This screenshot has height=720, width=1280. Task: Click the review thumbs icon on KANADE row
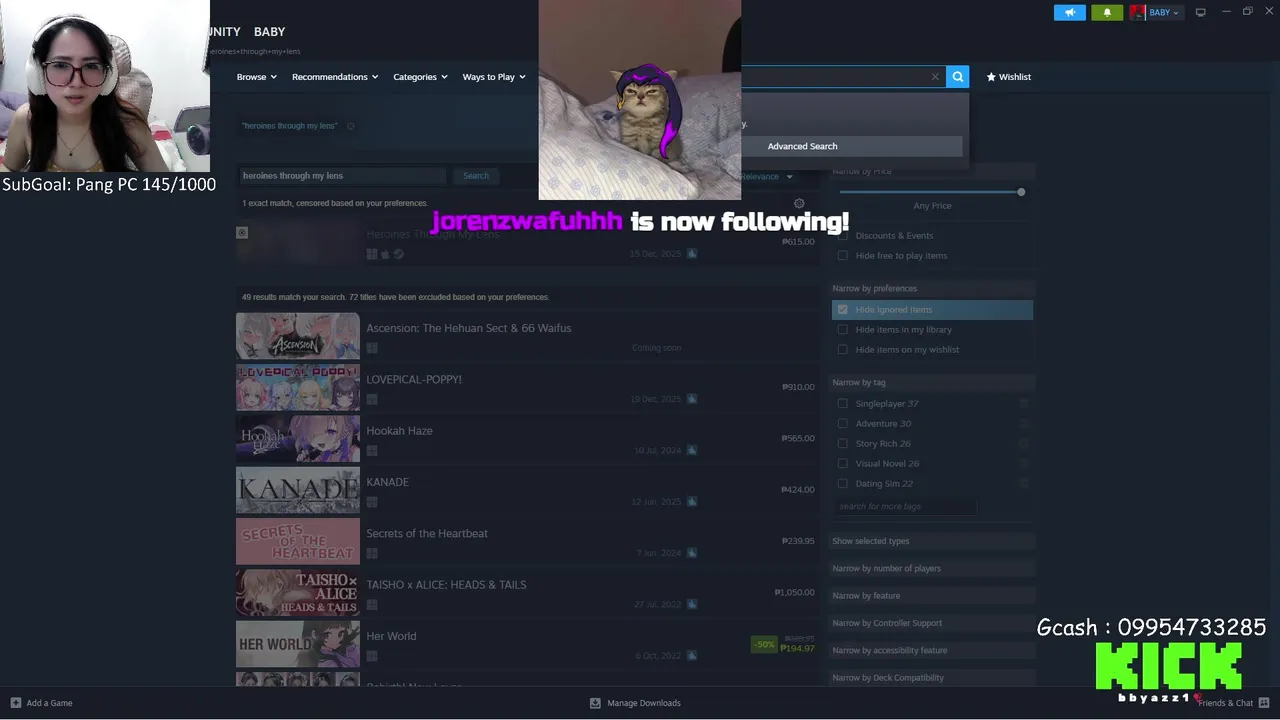pyautogui.click(x=691, y=502)
